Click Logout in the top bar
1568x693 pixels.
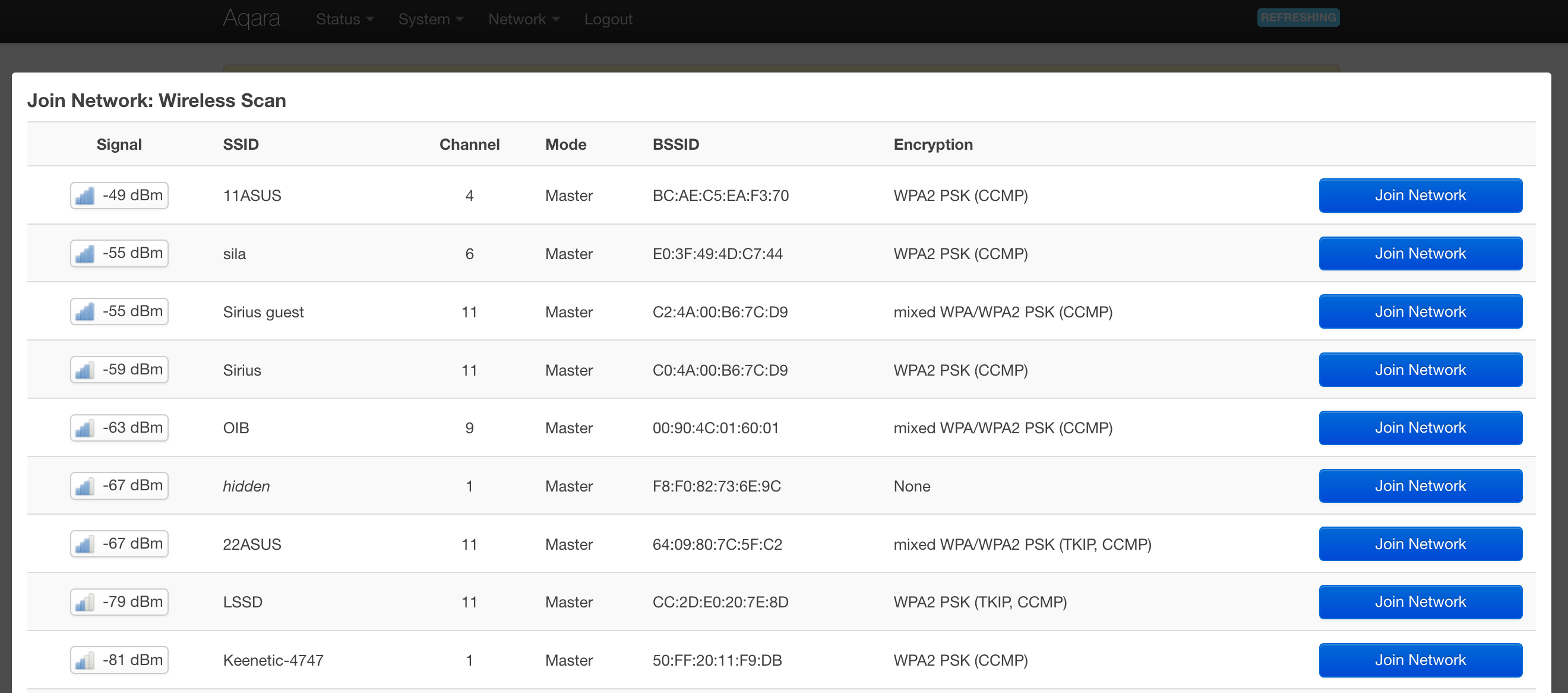(x=608, y=19)
